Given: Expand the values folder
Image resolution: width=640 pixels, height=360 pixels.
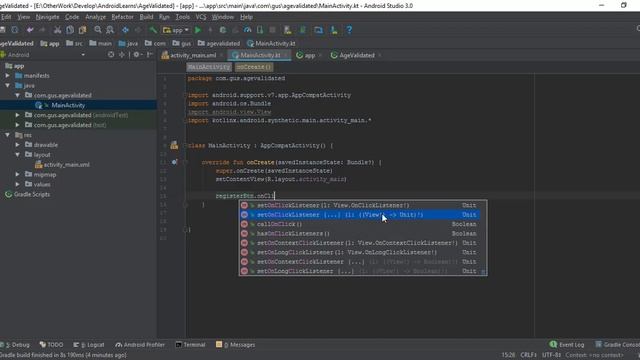Looking at the screenshot, I should point(18,184).
